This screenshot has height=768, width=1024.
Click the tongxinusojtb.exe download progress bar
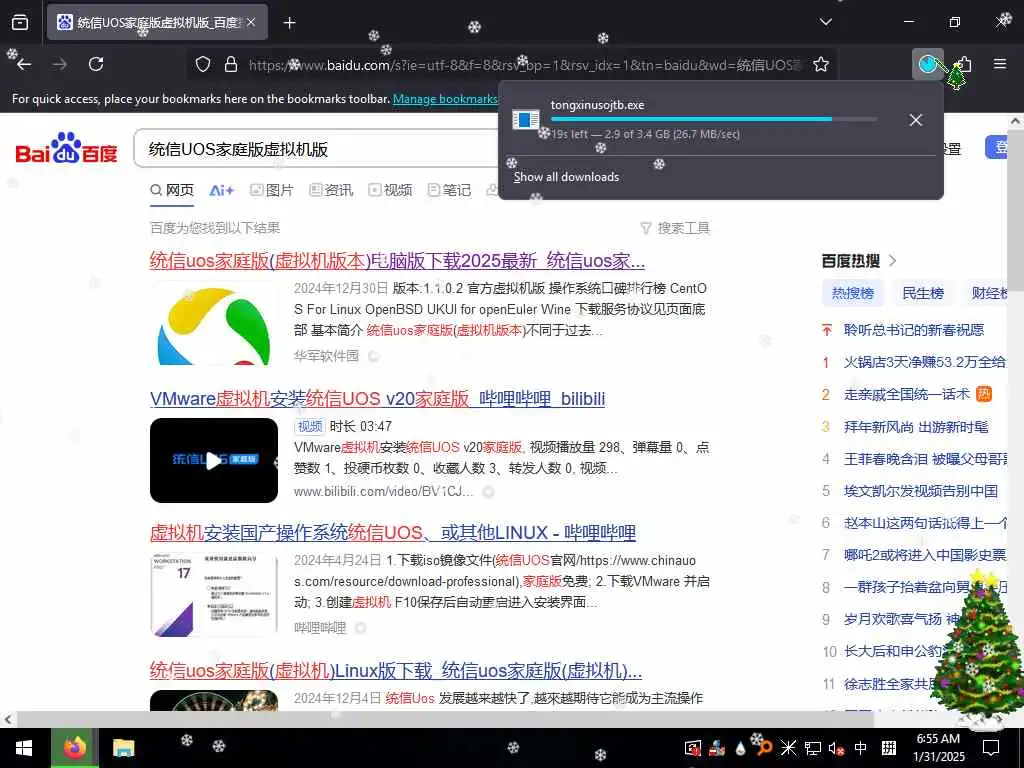coord(714,119)
